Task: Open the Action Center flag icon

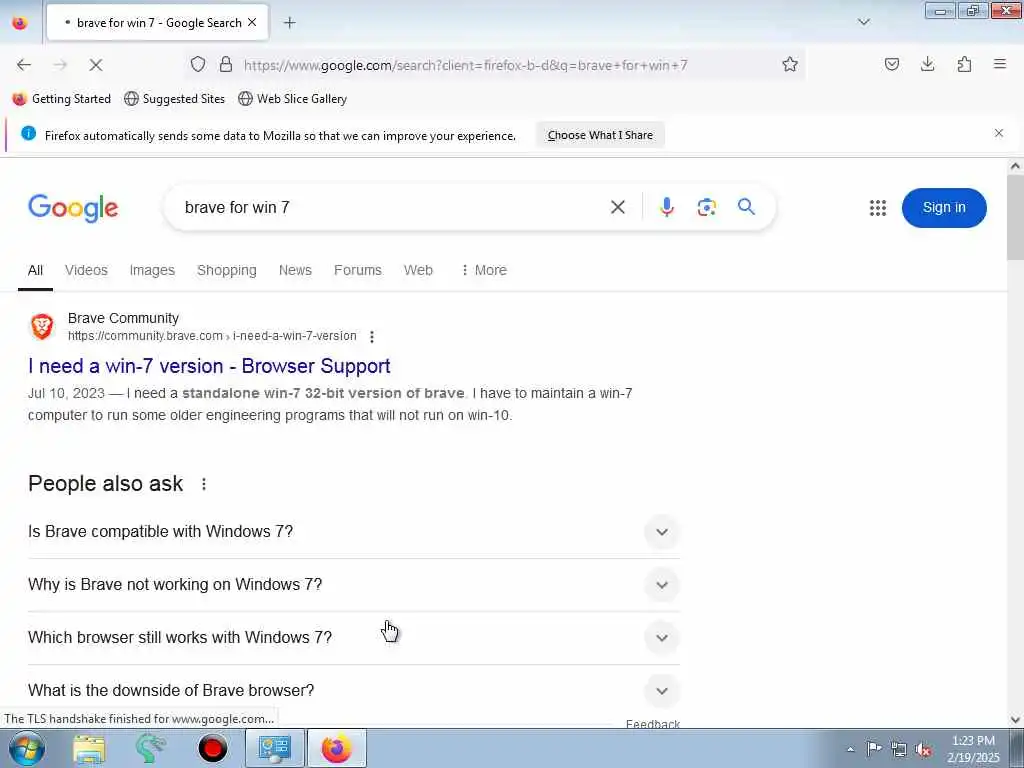Action: (874, 749)
